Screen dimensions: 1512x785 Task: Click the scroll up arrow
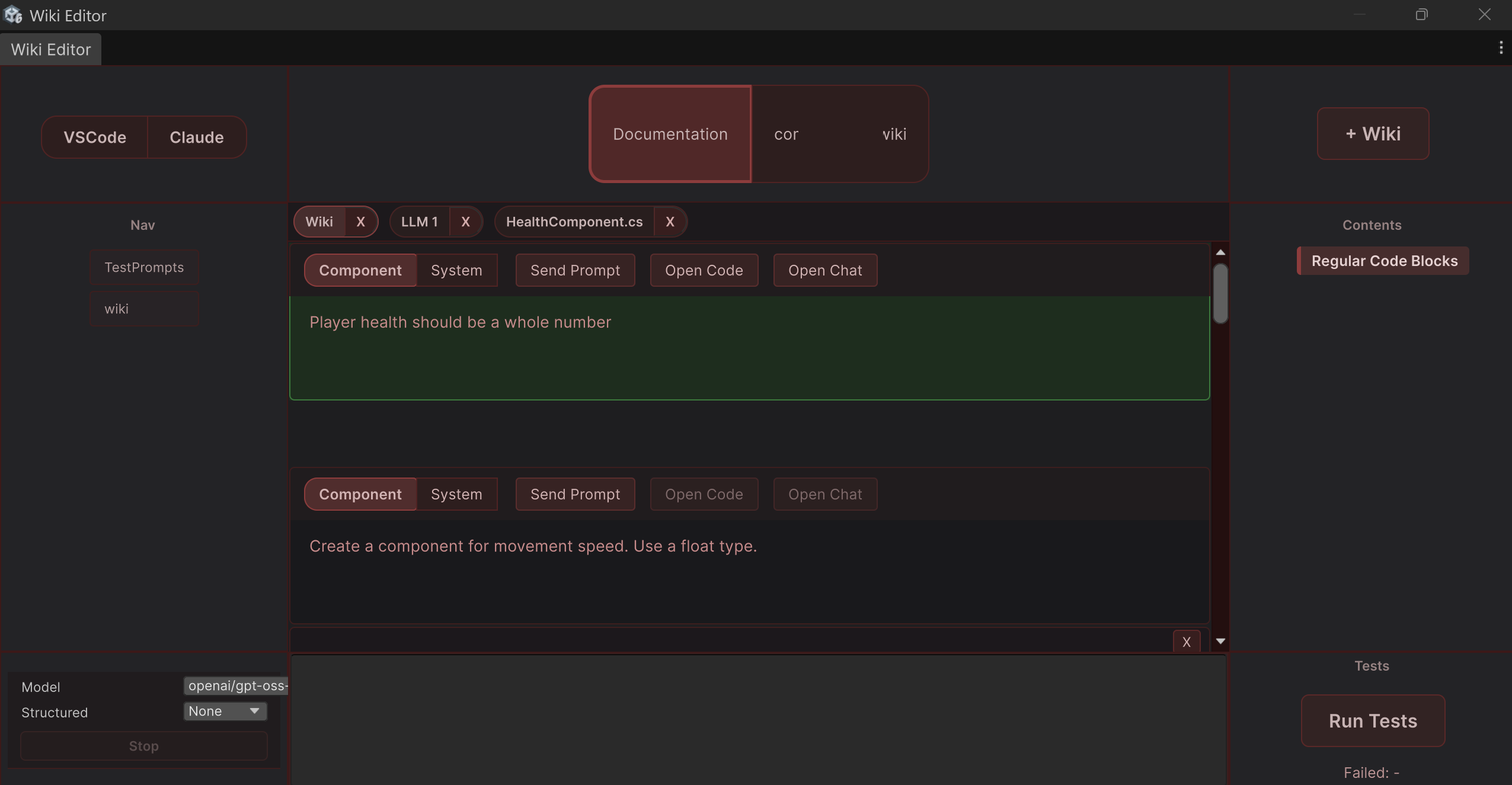(x=1220, y=252)
